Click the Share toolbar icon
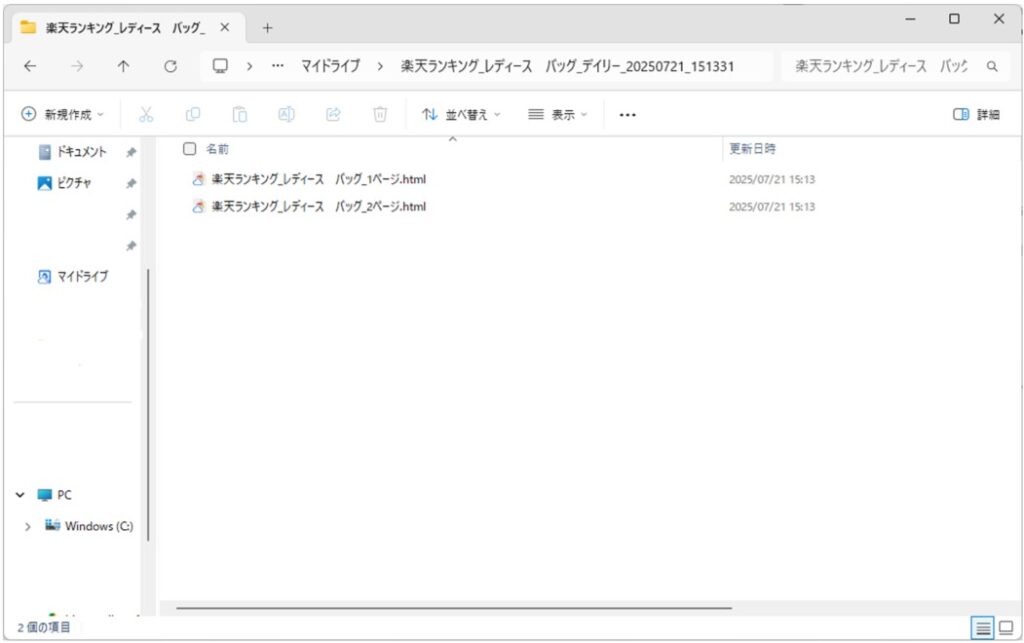Screen dimensions: 1024x643 point(334,114)
